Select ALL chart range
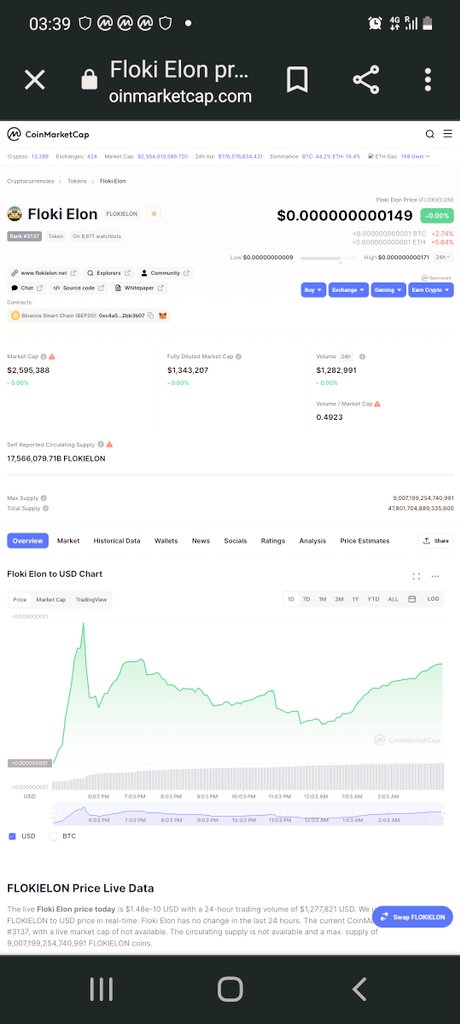 pos(393,599)
